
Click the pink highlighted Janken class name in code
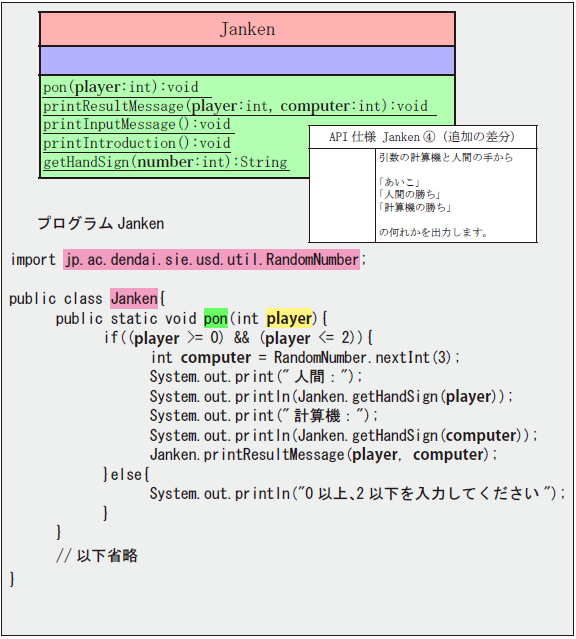point(134,298)
